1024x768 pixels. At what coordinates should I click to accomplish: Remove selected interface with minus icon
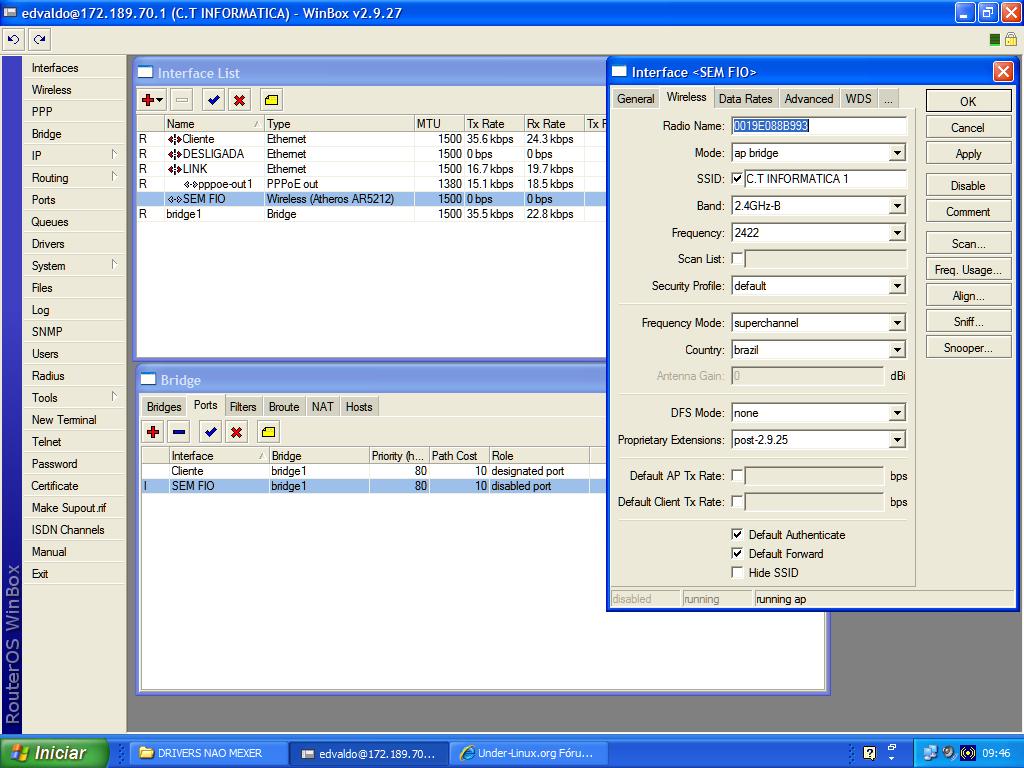tap(182, 100)
